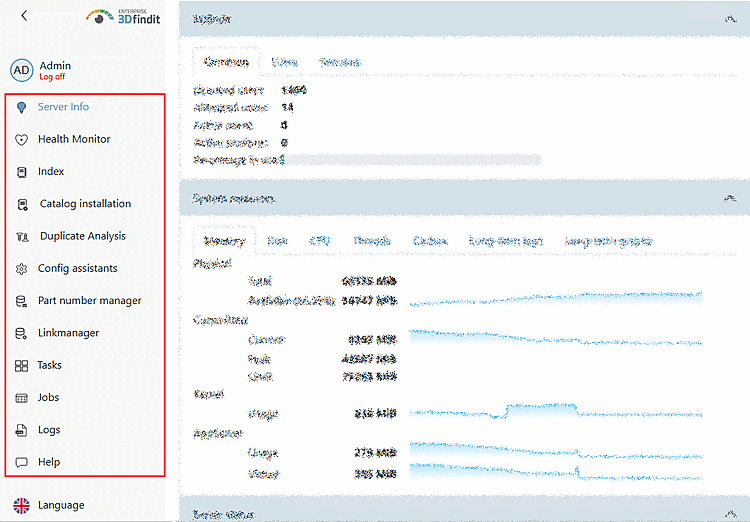Open Logs via the document icon
The image size is (750, 522).
click(22, 430)
